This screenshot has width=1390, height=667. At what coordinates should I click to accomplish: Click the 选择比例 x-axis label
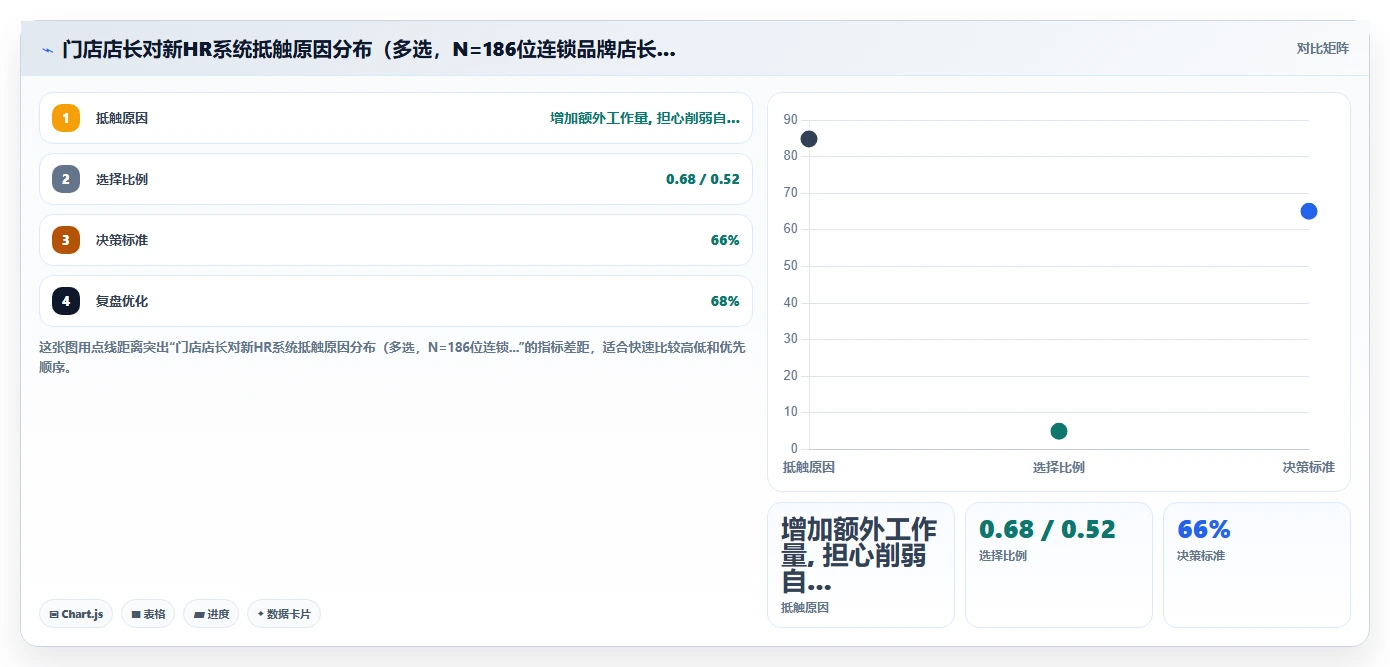tap(1059, 467)
